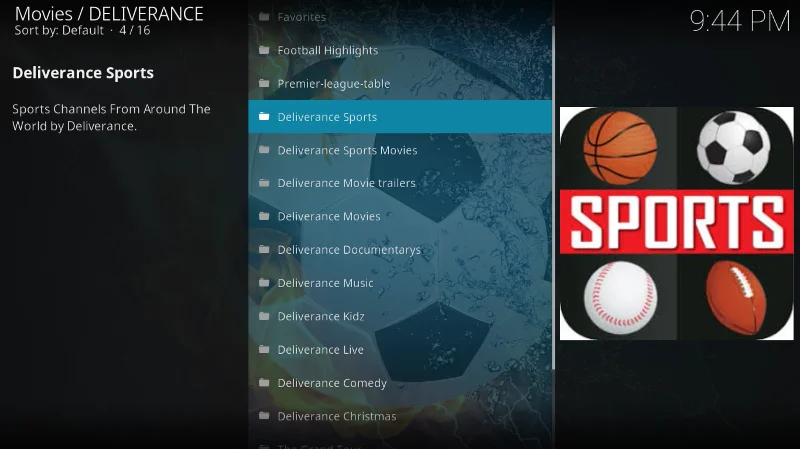Open Deliverance Documentarys folder

tap(400, 250)
